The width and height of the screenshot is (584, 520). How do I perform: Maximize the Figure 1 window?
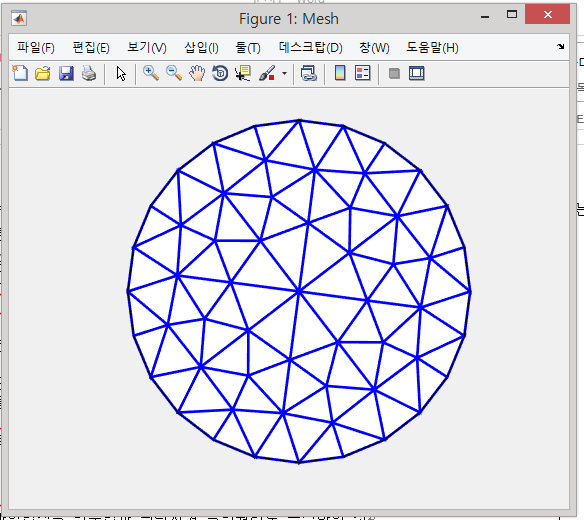point(512,15)
